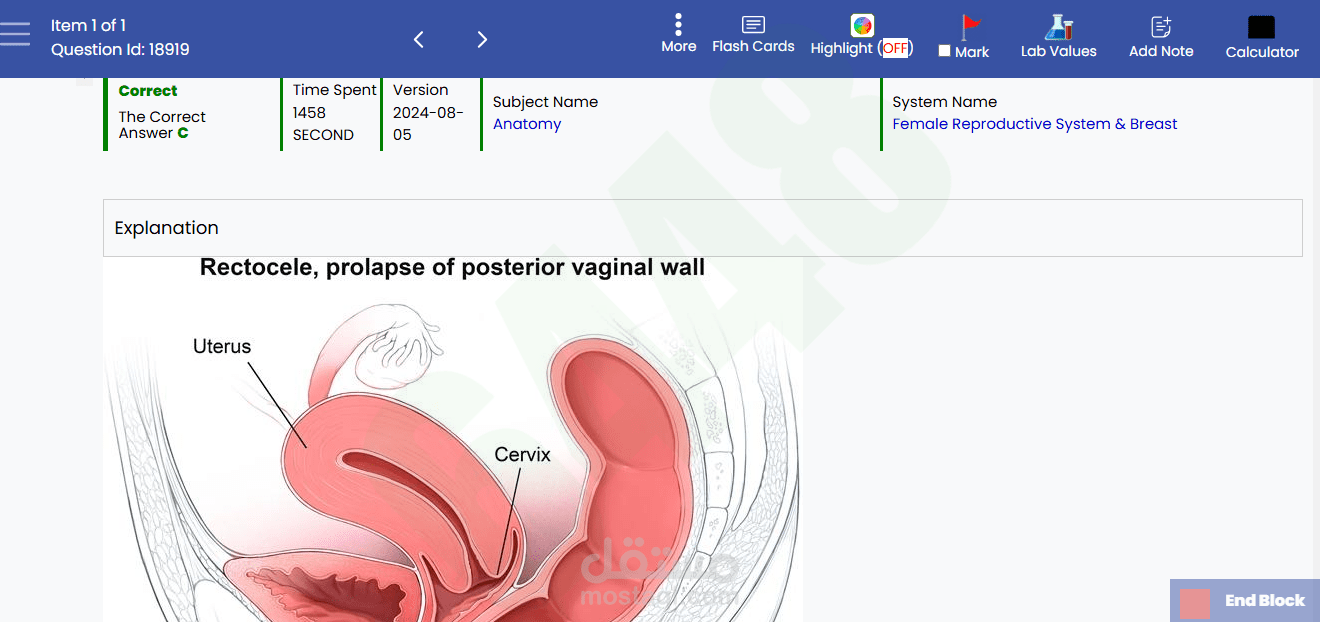Click the End Block button

[x=1245, y=600]
